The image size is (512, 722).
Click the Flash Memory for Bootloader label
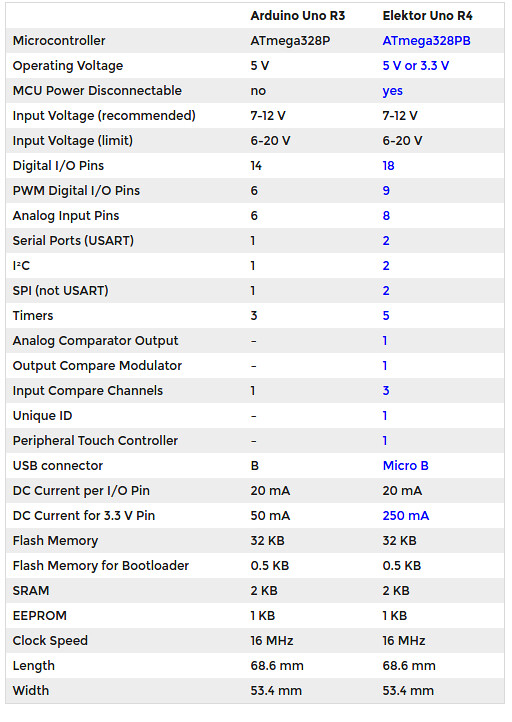tap(101, 565)
